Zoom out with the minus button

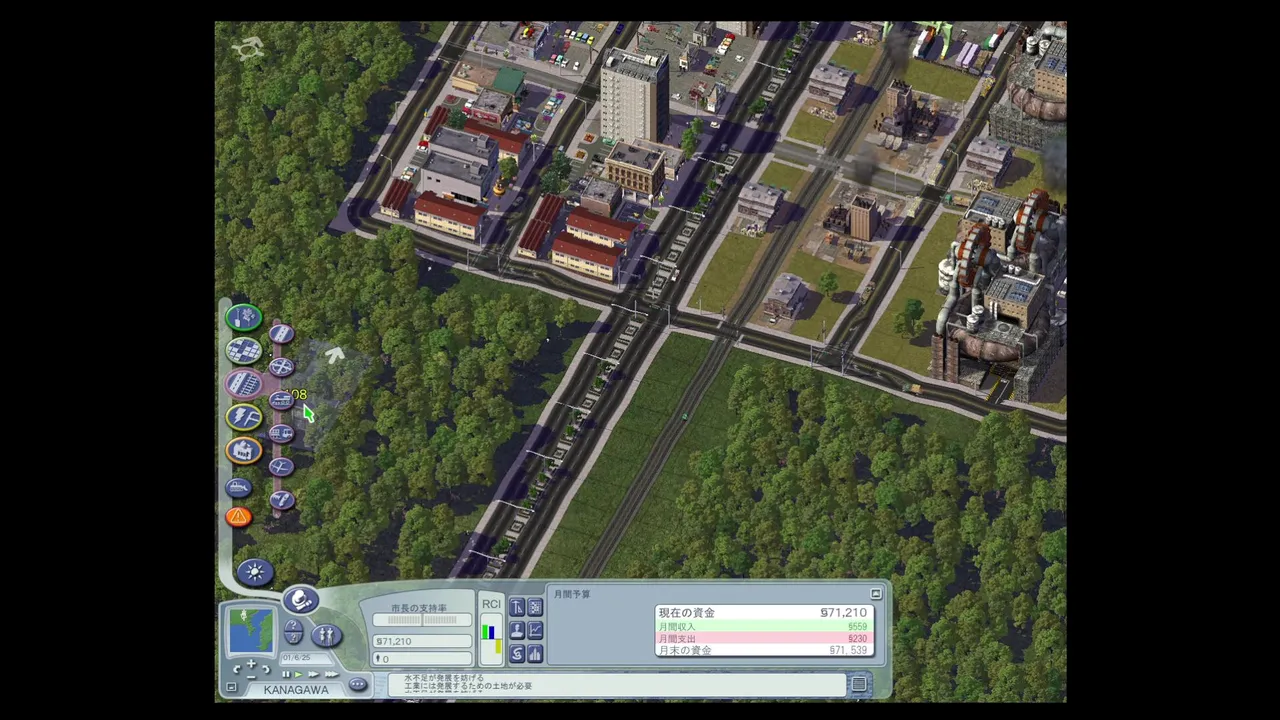pos(251,675)
